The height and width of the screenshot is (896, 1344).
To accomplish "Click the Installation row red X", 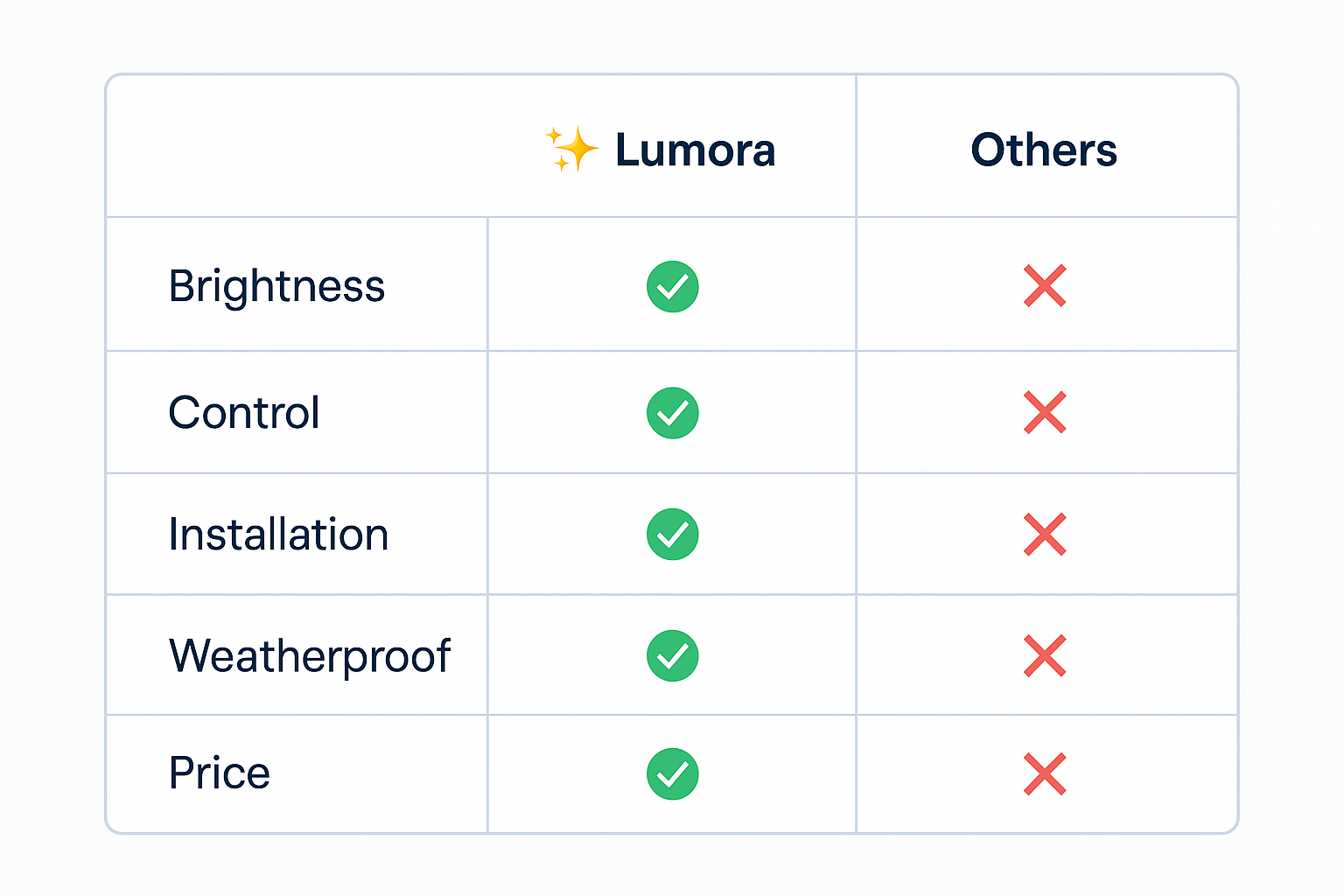I will 1045,534.
